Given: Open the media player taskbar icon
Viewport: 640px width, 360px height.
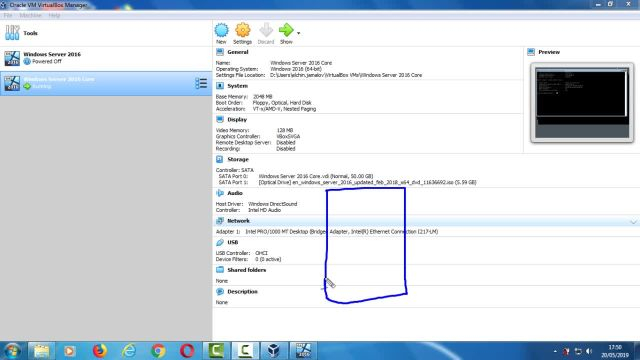Looking at the screenshot, I should click(x=70, y=351).
